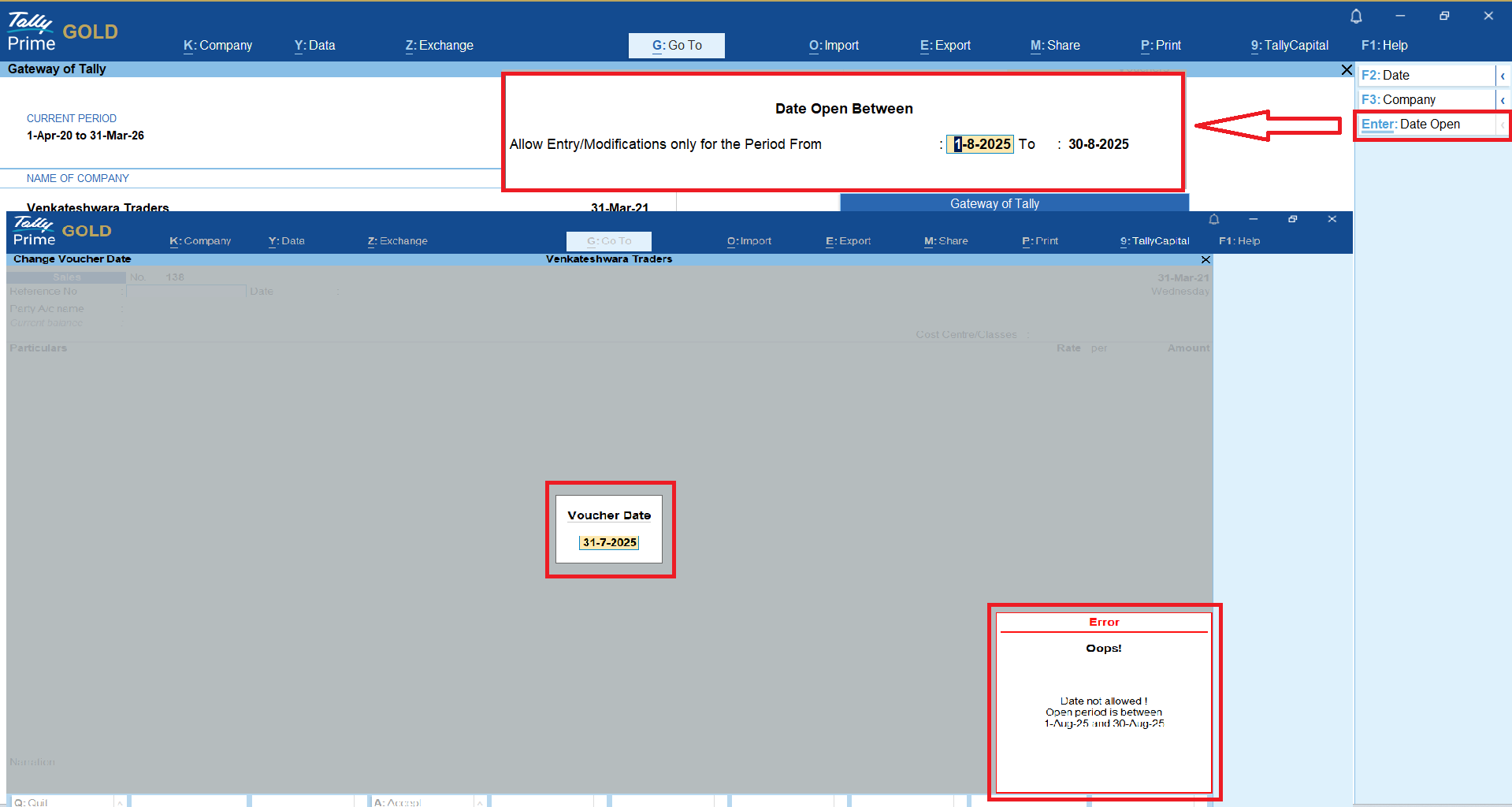
Task: Close the Gateway of Tally panel
Action: (x=1347, y=70)
